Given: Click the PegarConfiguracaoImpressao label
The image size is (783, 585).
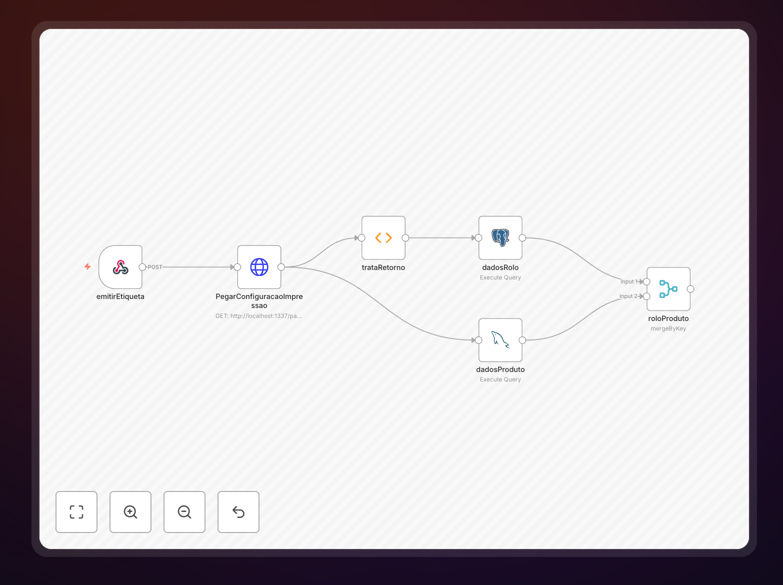Looking at the screenshot, I should coord(259,301).
